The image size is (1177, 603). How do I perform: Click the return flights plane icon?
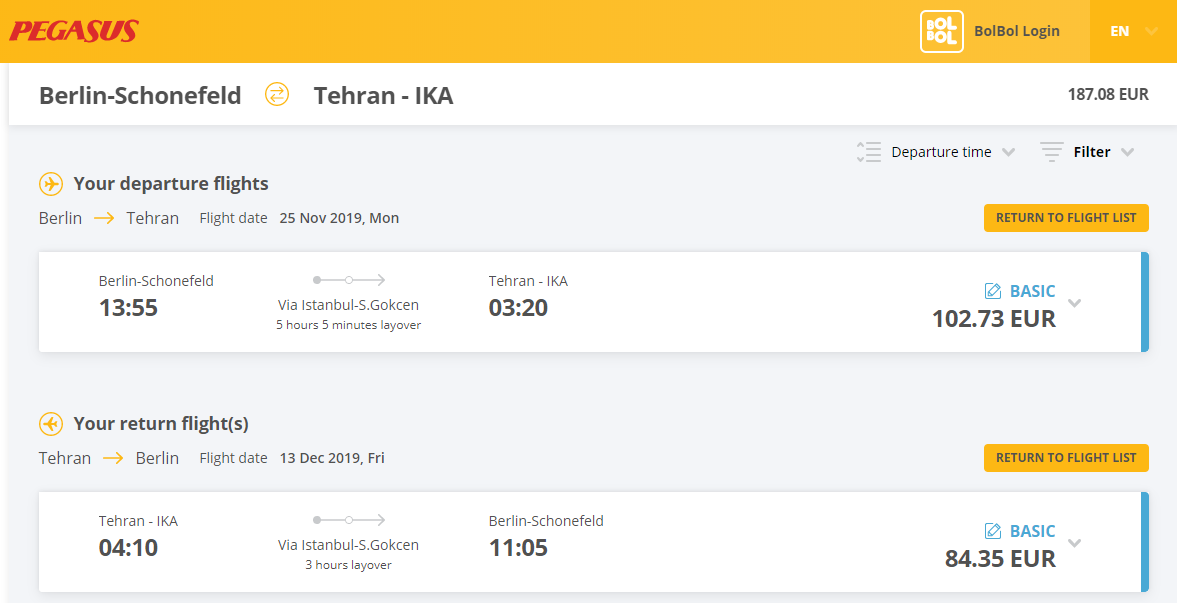tap(50, 424)
